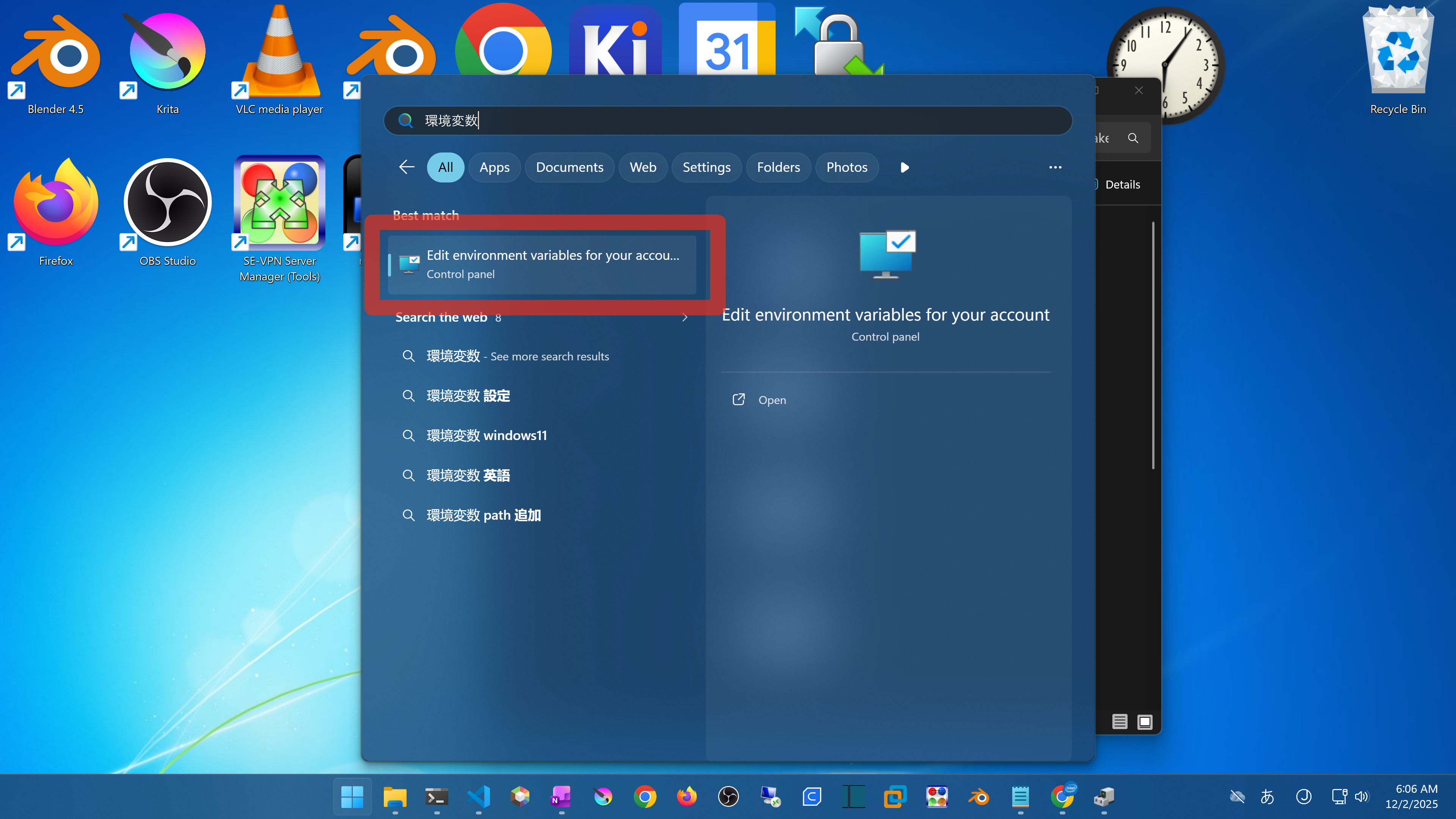Viewport: 1456px width, 819px height.
Task: Click OneNote icon in taskbar
Action: click(x=561, y=797)
